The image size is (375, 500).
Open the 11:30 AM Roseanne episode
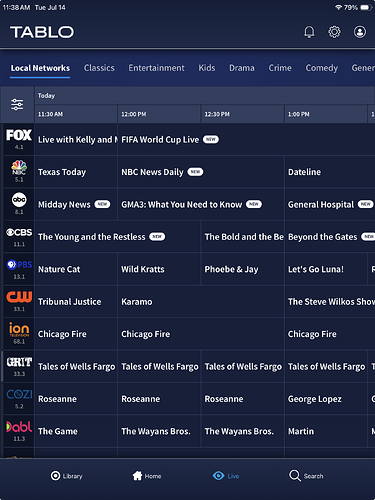(76, 399)
